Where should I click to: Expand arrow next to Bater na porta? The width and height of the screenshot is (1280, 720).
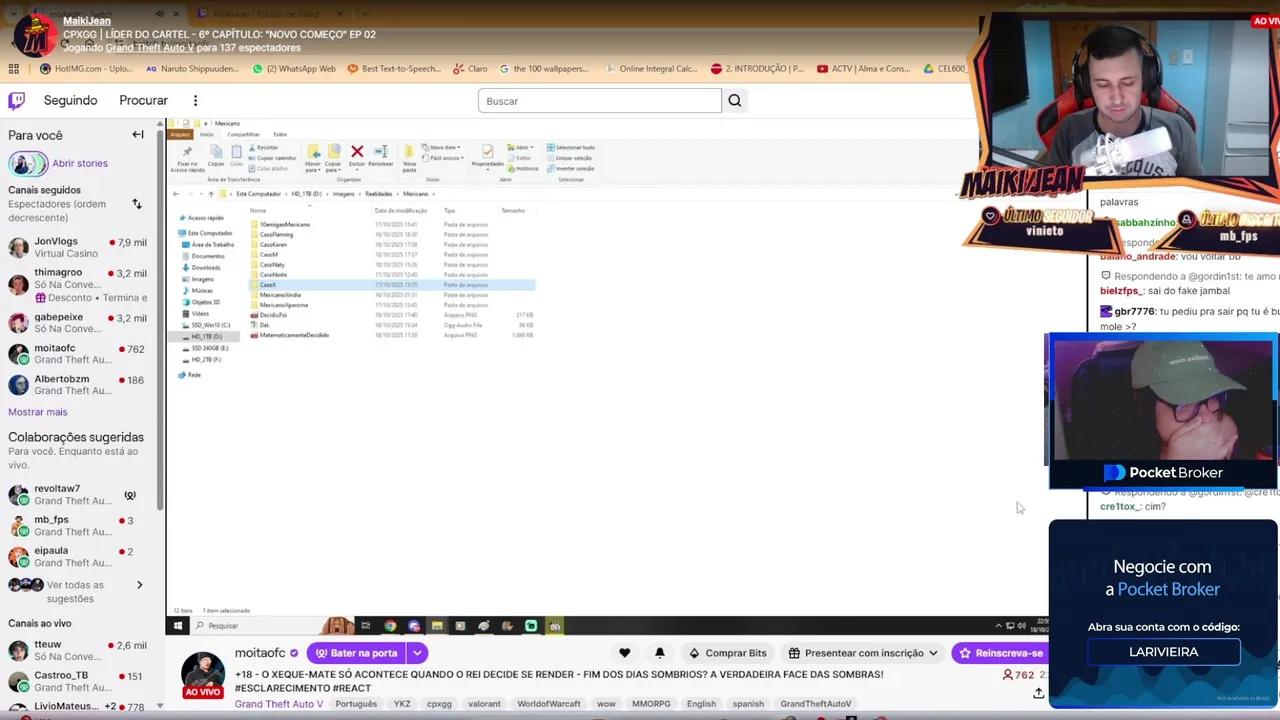417,653
